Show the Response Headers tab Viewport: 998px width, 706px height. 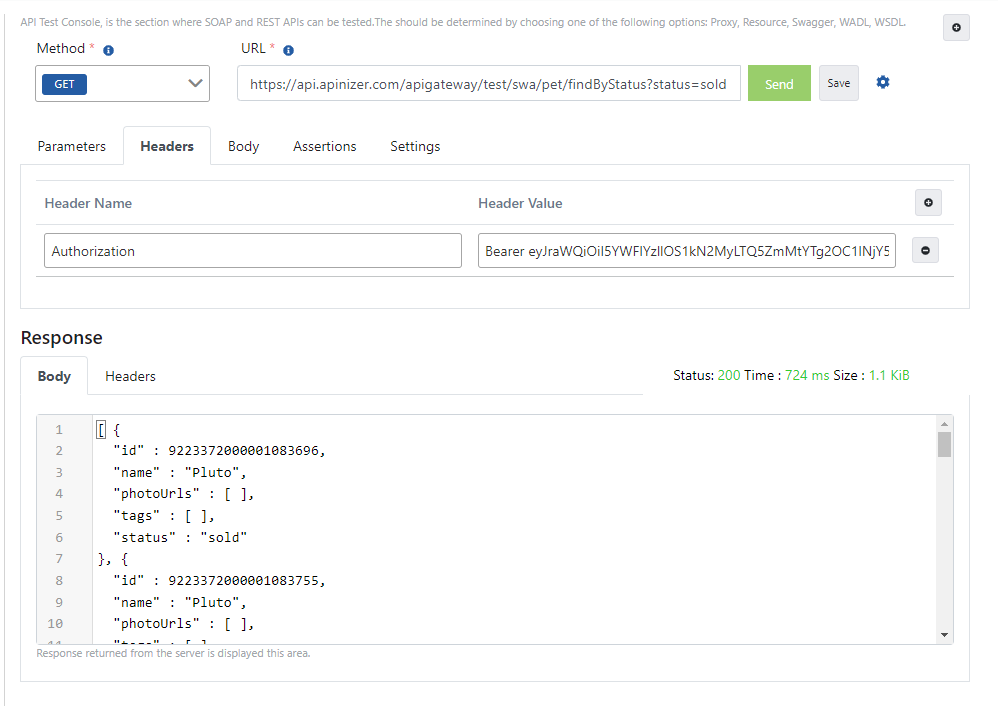(130, 376)
